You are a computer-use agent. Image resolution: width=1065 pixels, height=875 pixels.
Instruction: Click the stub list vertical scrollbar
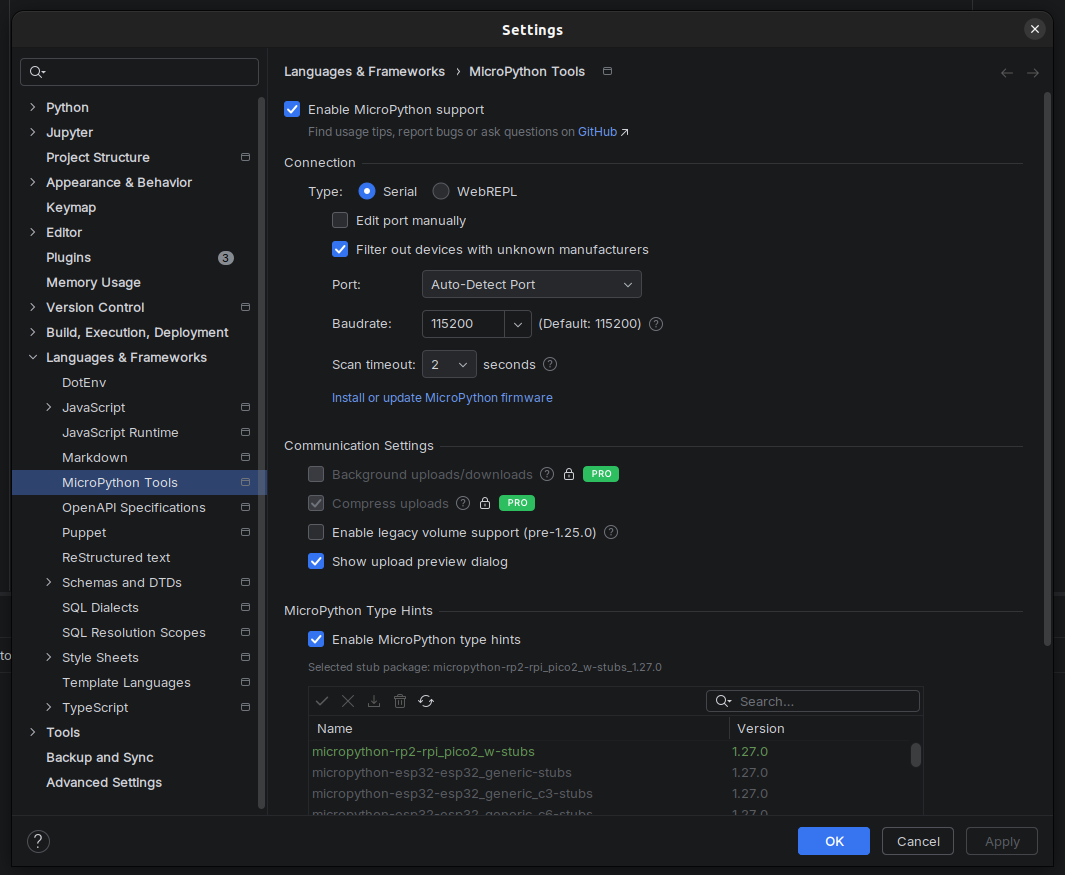(x=916, y=755)
